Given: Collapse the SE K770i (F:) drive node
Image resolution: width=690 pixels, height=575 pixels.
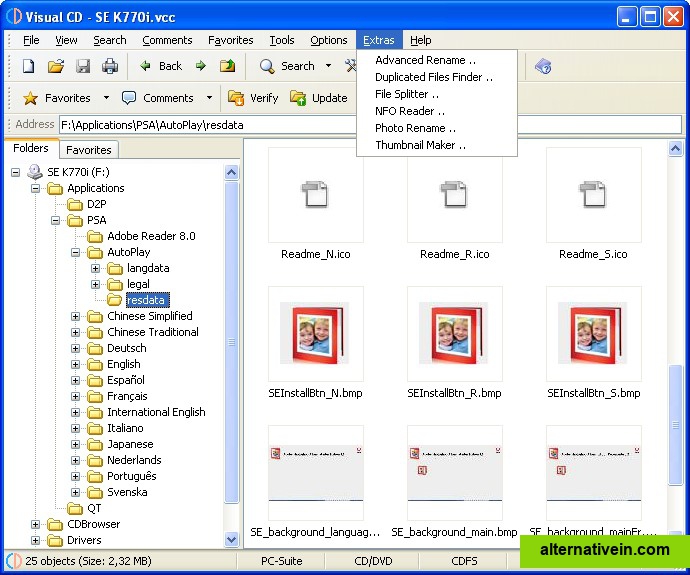Looking at the screenshot, I should point(15,172).
